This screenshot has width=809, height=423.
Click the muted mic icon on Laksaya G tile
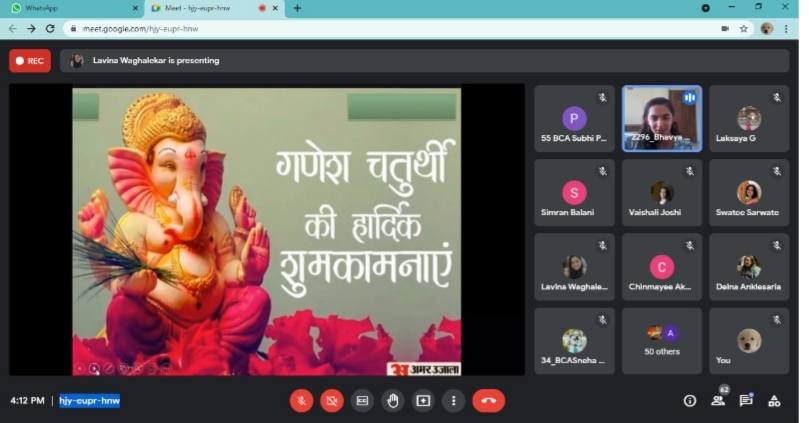777,97
